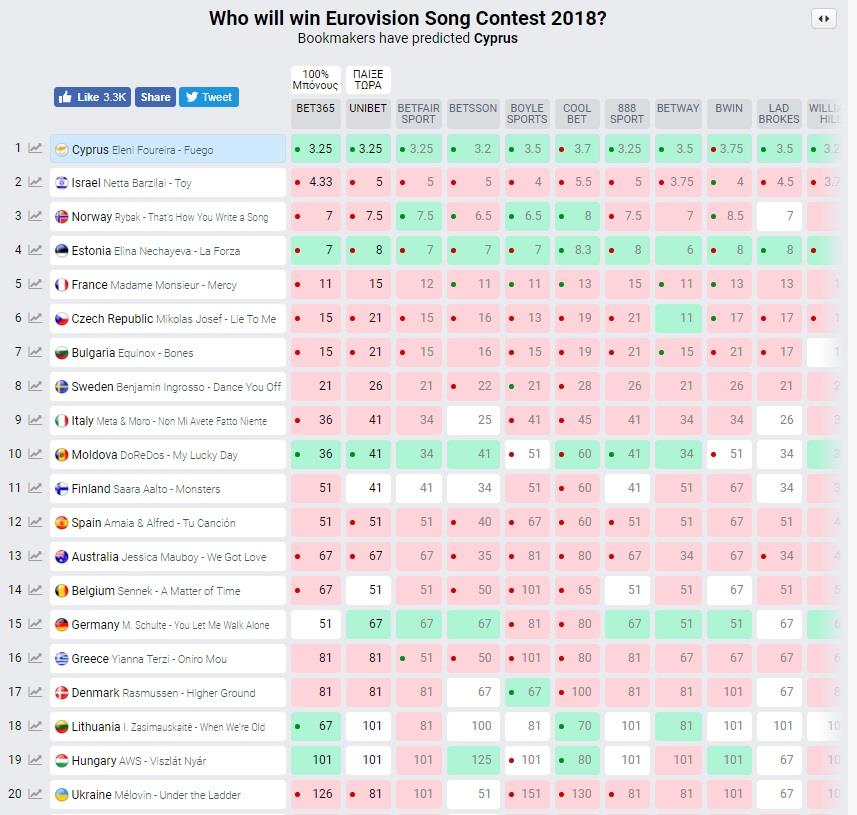This screenshot has height=815, width=857.
Task: Open the graph icon next to Ukraine
Action: point(35,794)
